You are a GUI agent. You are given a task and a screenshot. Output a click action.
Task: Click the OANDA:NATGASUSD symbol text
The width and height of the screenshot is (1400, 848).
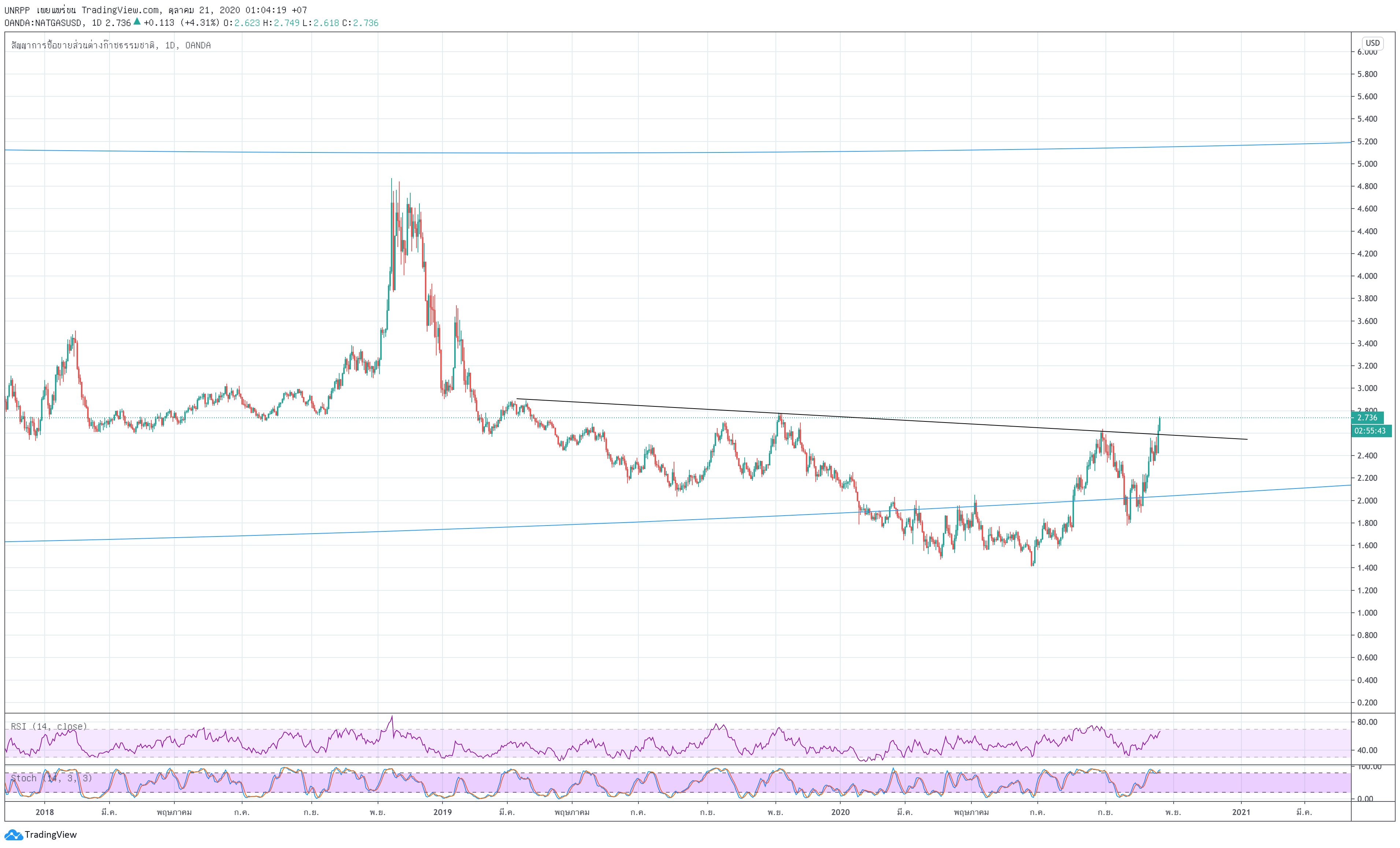point(43,23)
